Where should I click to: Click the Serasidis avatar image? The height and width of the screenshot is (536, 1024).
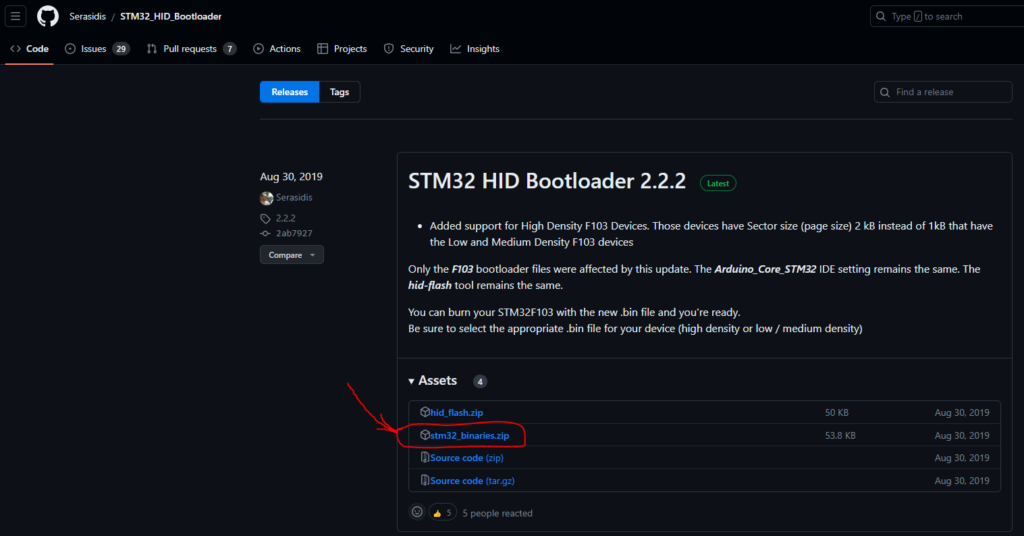[x=266, y=198]
